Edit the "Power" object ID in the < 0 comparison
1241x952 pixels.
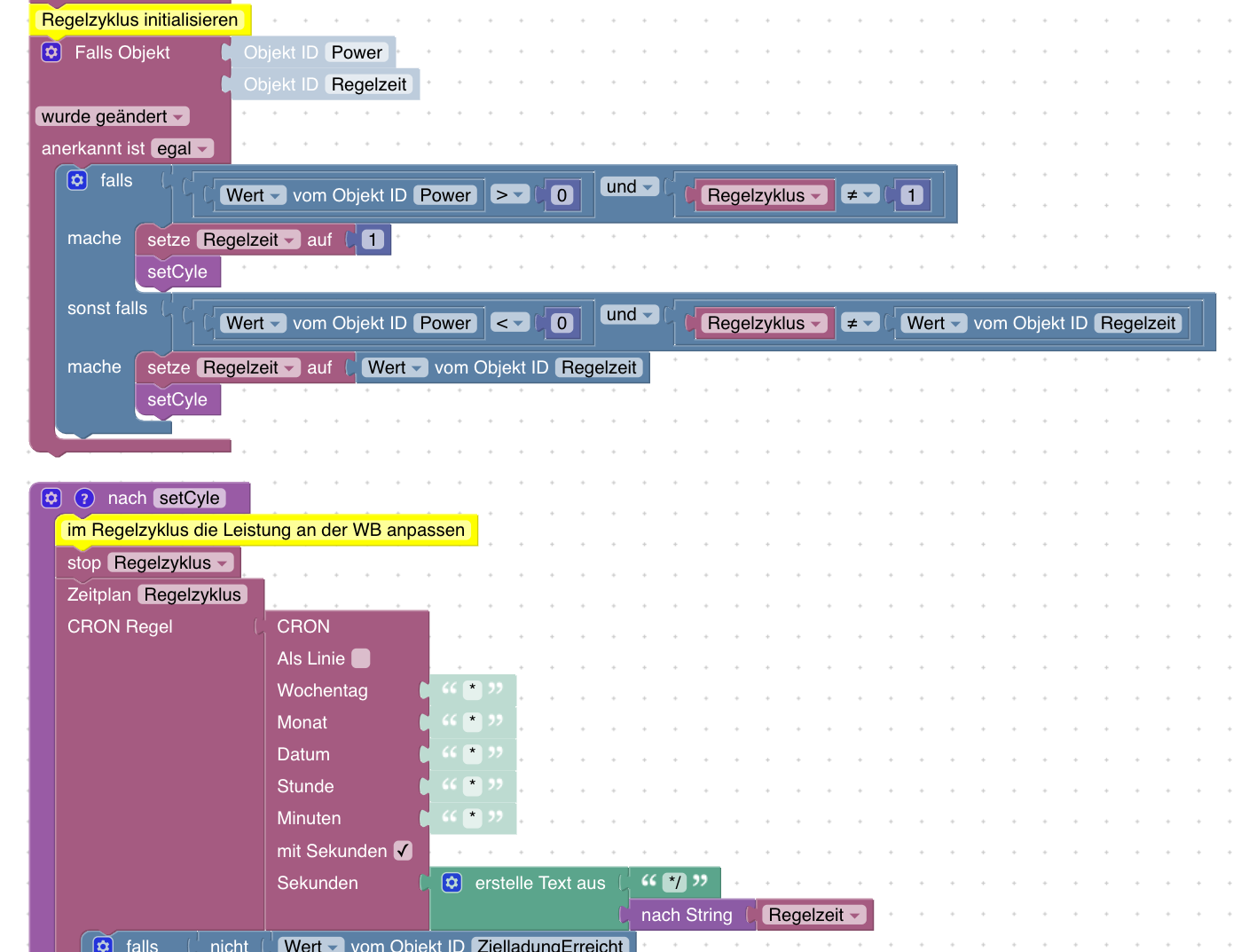tap(445, 323)
